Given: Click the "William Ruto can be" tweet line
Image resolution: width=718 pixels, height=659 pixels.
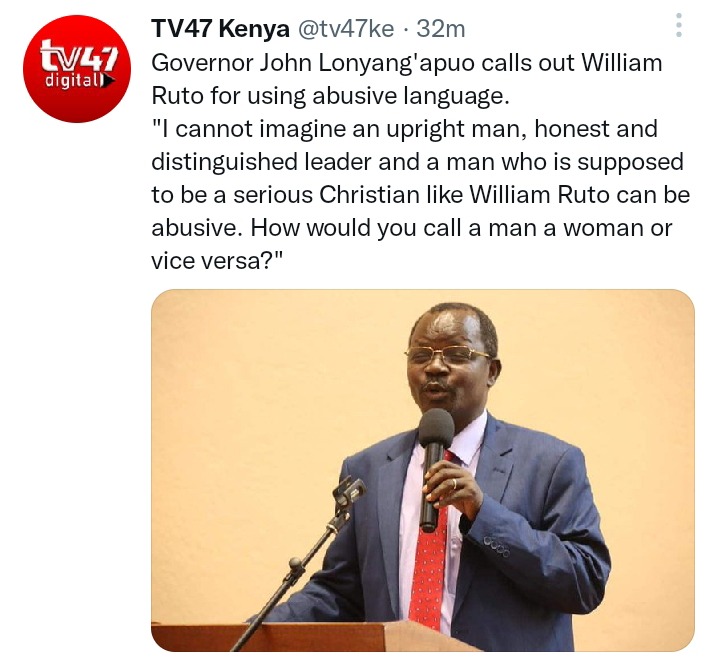Looking at the screenshot, I should pos(580,195).
